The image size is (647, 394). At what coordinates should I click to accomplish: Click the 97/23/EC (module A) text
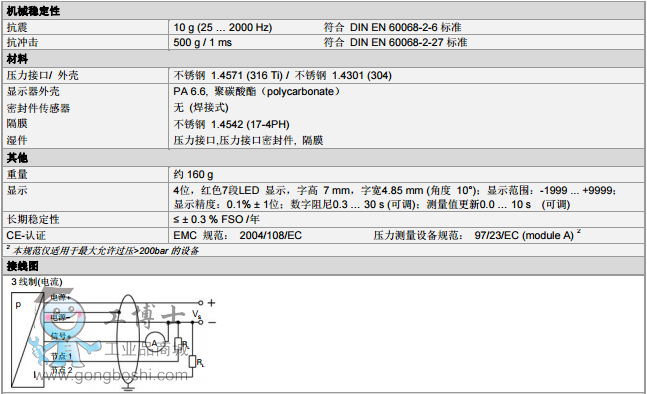[524, 235]
